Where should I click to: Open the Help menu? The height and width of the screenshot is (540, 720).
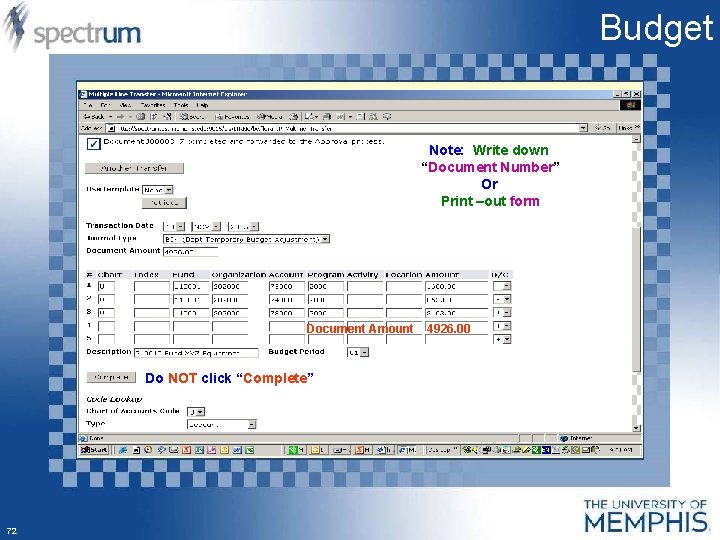[202, 105]
